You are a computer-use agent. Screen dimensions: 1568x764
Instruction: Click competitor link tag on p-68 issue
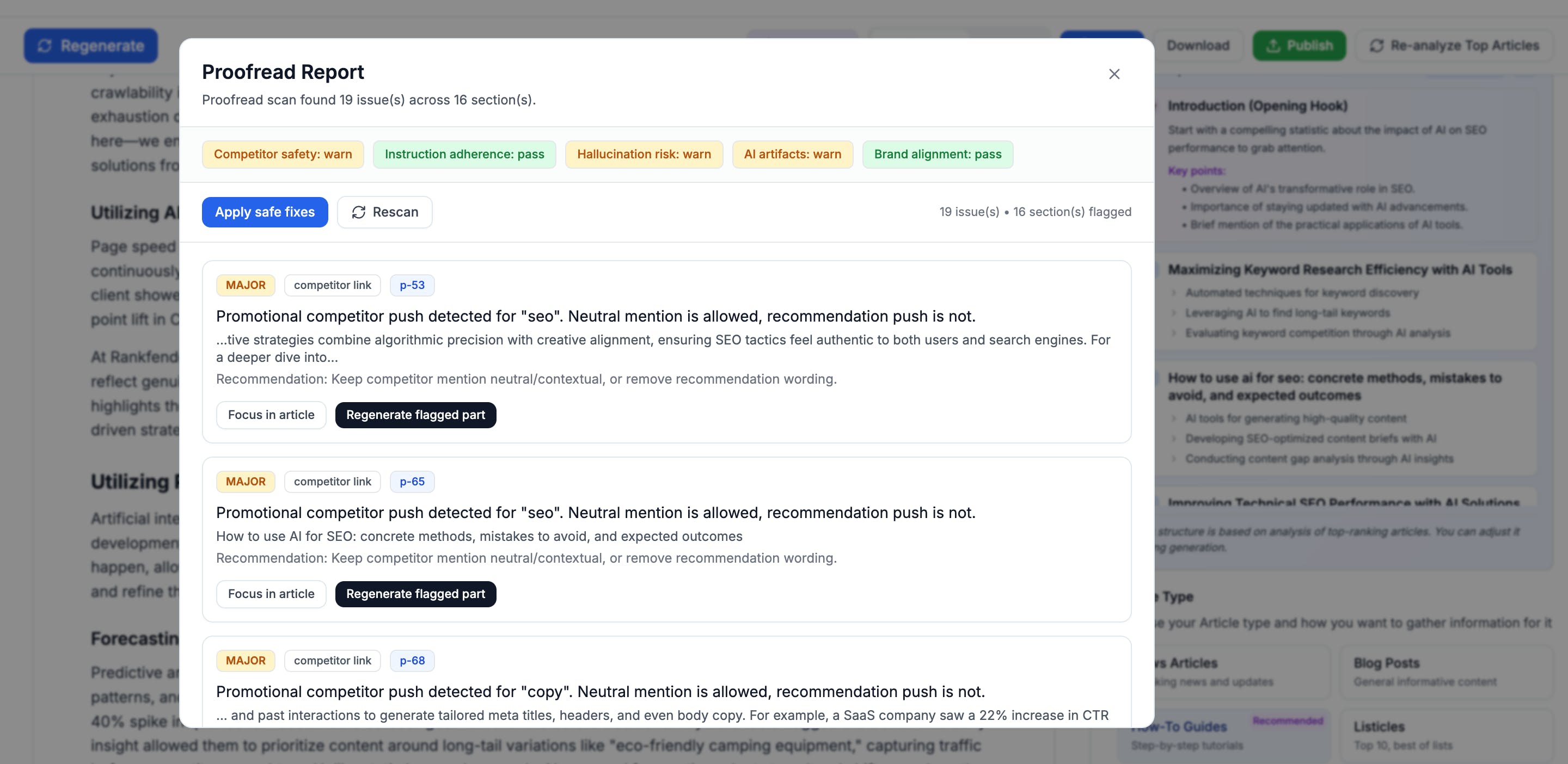click(332, 660)
